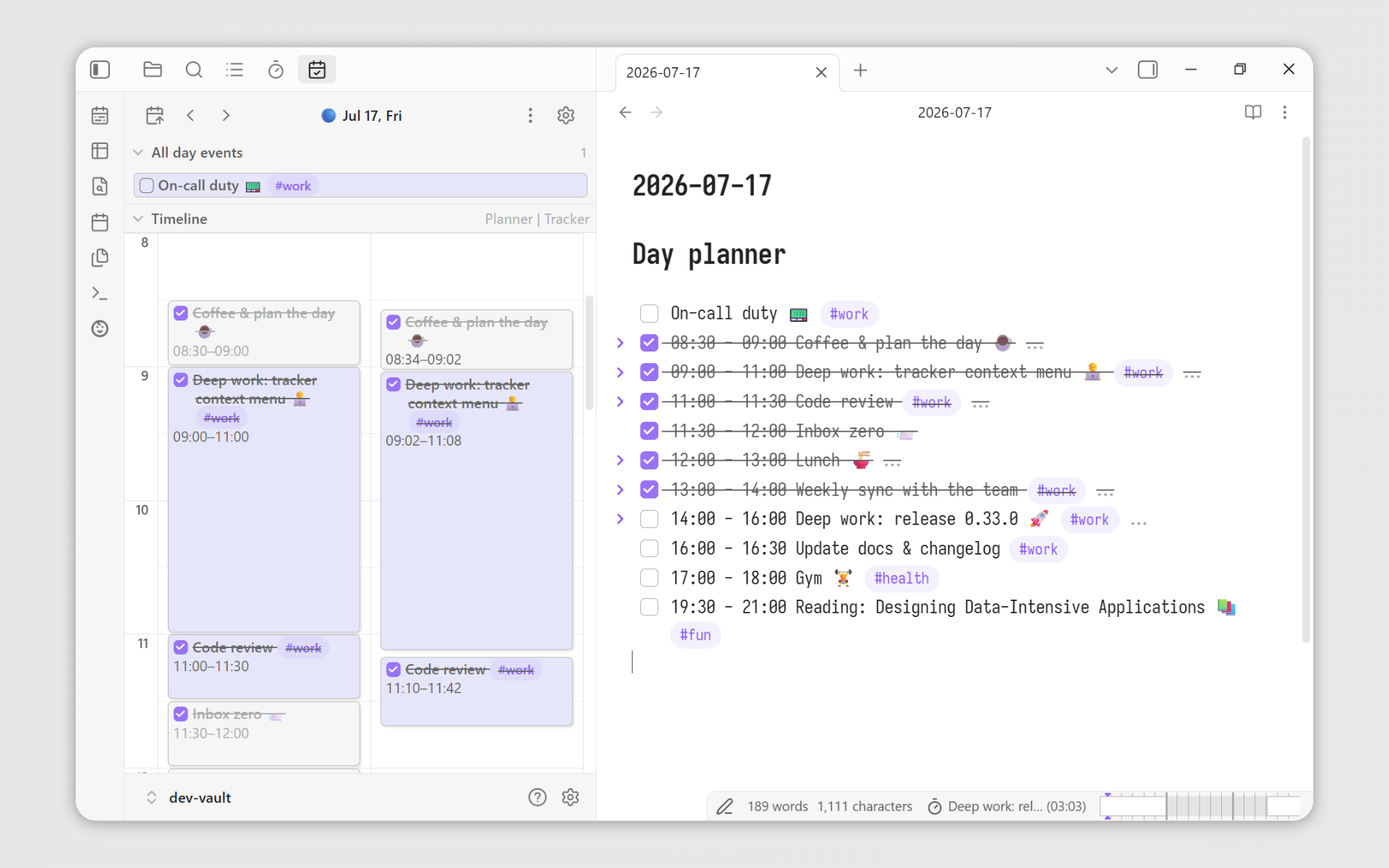This screenshot has height=868, width=1389.
Task: Check the On-call duty all-day event checkbox
Action: click(147, 185)
